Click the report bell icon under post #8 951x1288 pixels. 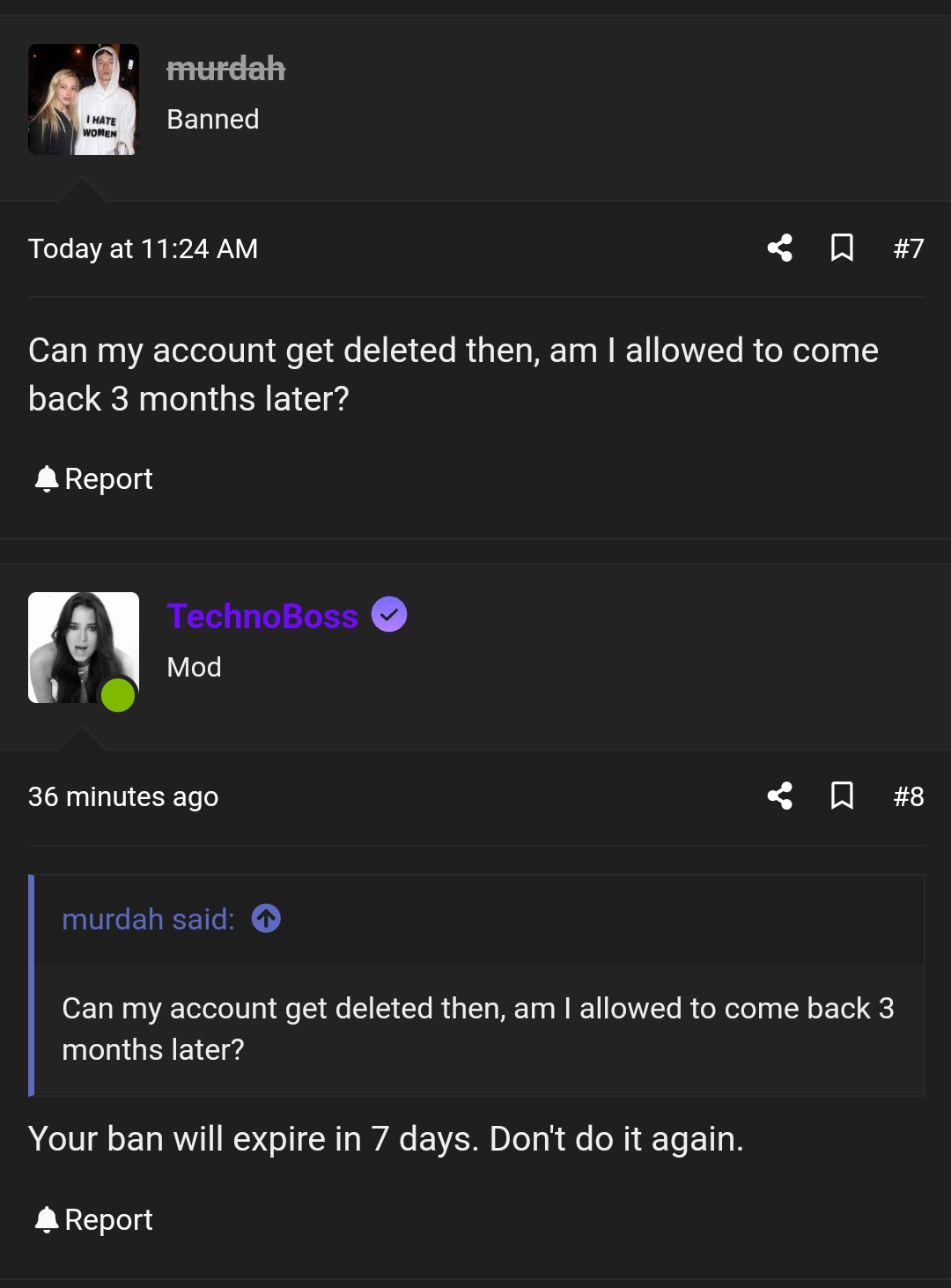tap(47, 1219)
